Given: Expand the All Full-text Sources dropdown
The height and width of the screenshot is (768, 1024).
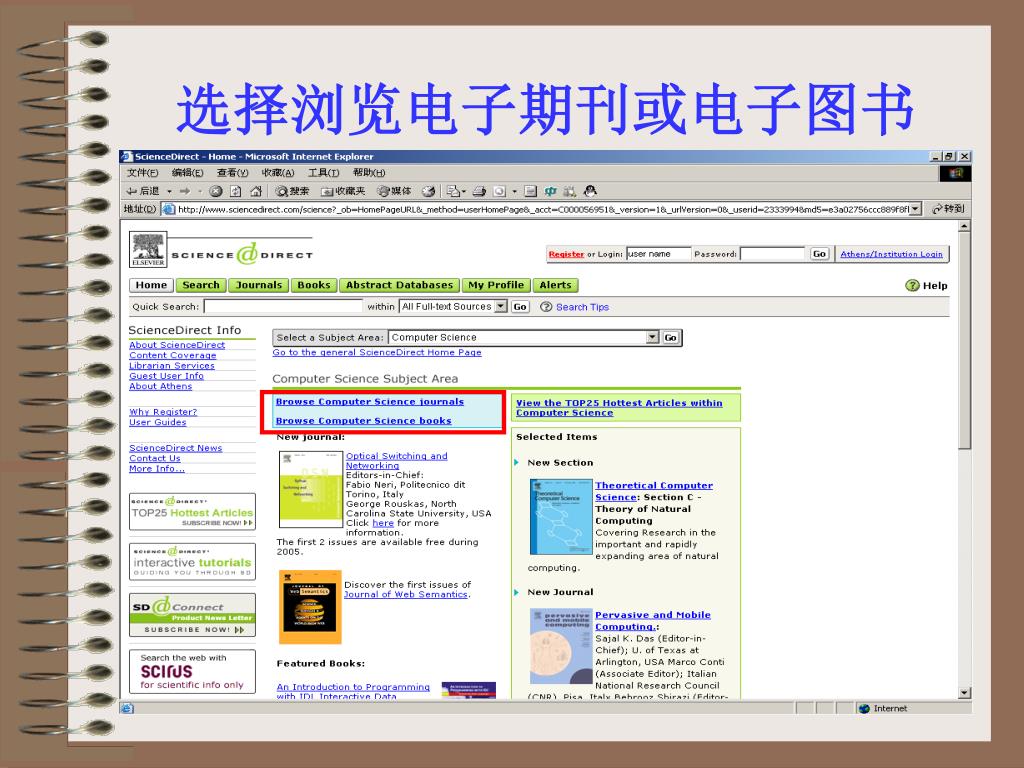Looking at the screenshot, I should 501,306.
